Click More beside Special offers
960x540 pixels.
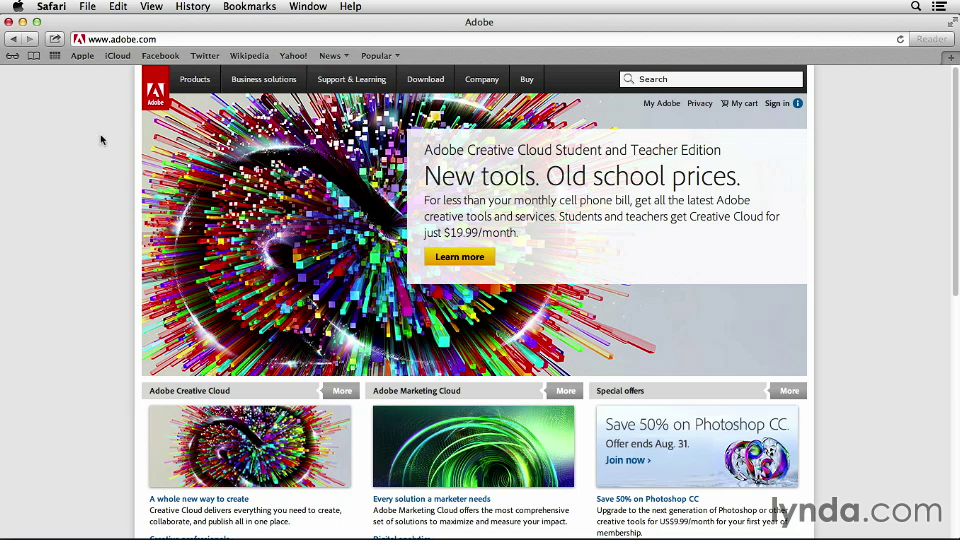click(789, 391)
